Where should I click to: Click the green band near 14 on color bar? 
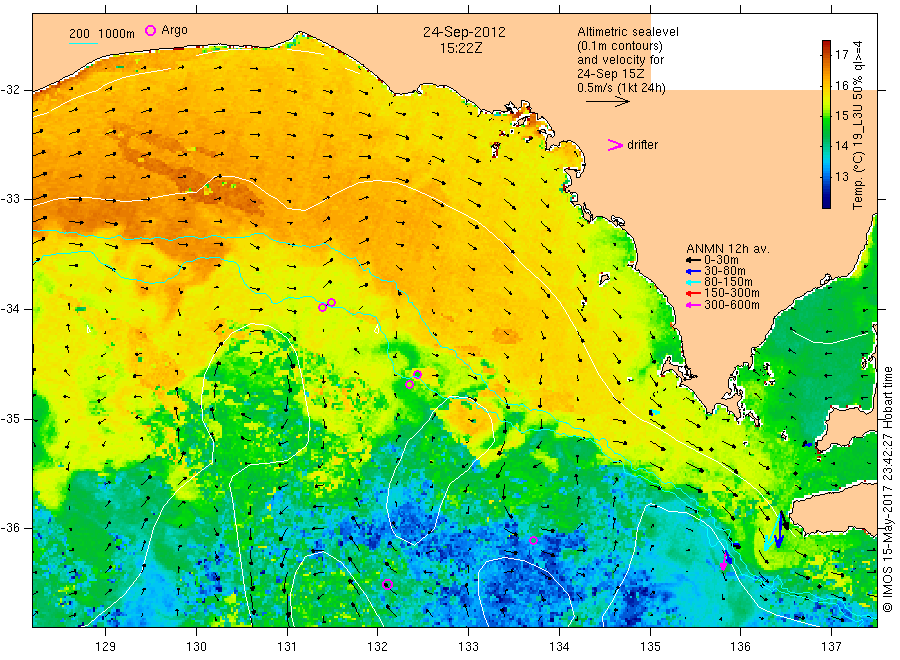[826, 145]
